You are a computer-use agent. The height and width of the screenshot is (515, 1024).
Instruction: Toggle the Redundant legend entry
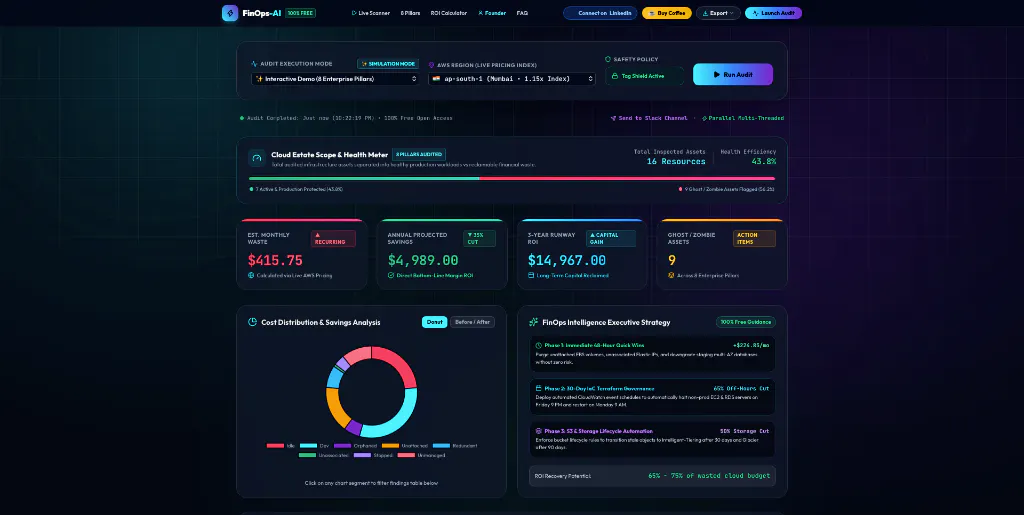pyautogui.click(x=455, y=446)
